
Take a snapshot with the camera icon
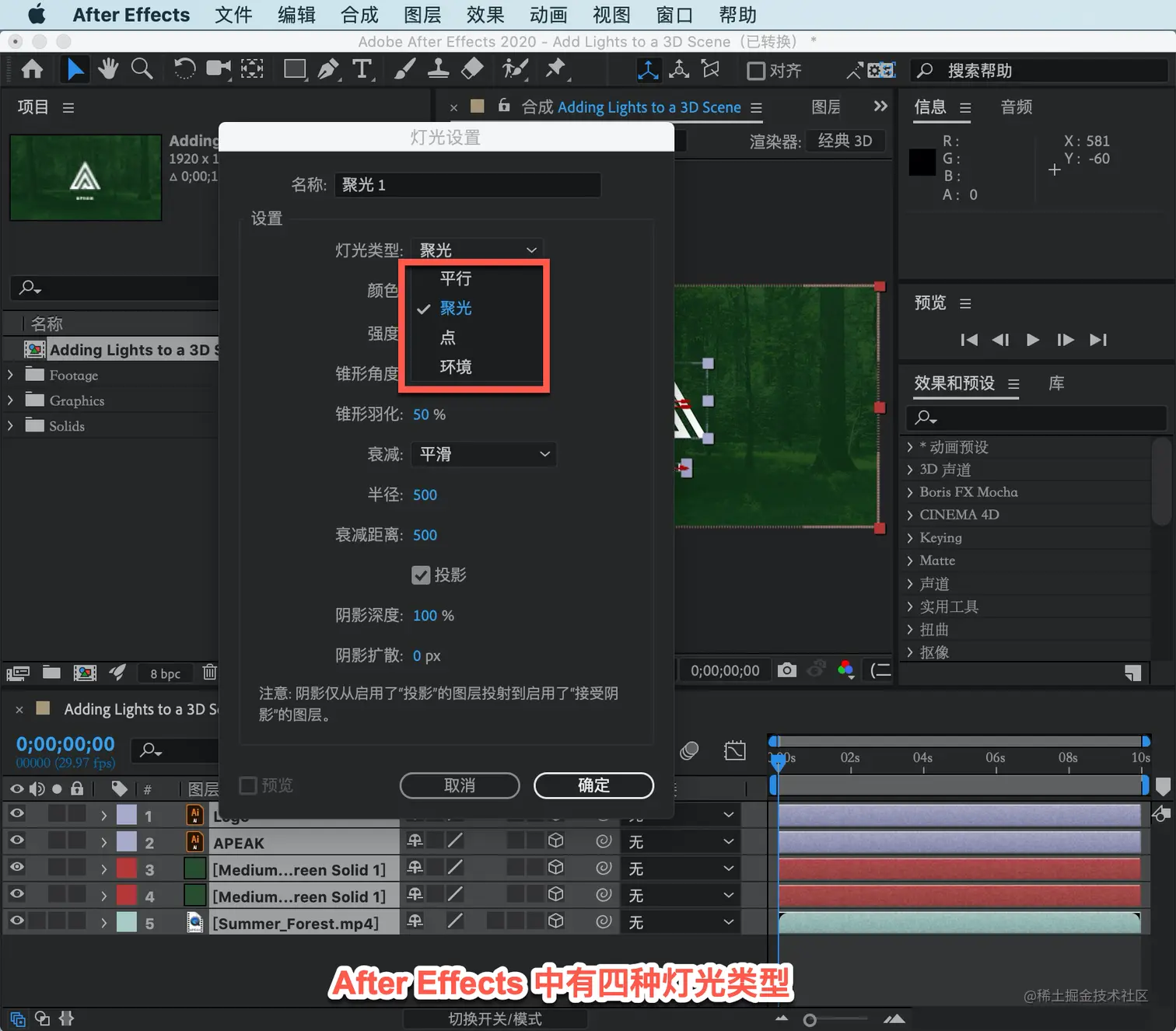coord(787,670)
